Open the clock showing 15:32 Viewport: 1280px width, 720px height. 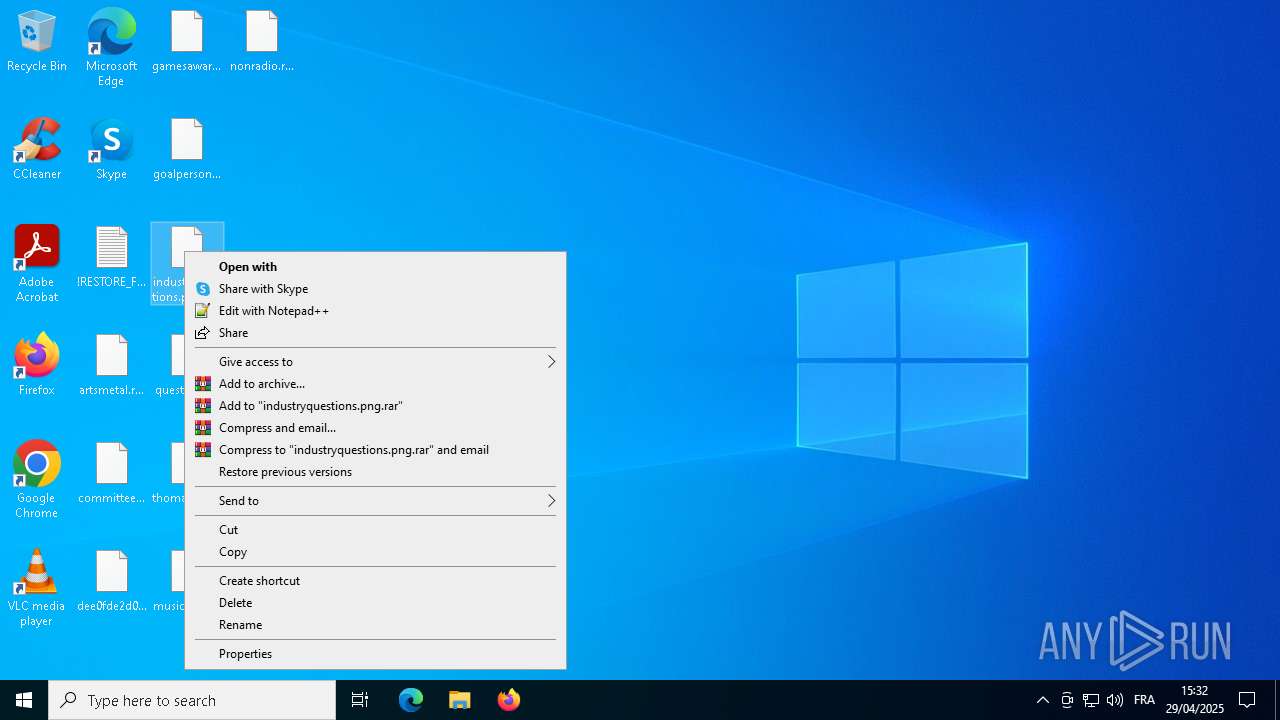coord(1194,700)
